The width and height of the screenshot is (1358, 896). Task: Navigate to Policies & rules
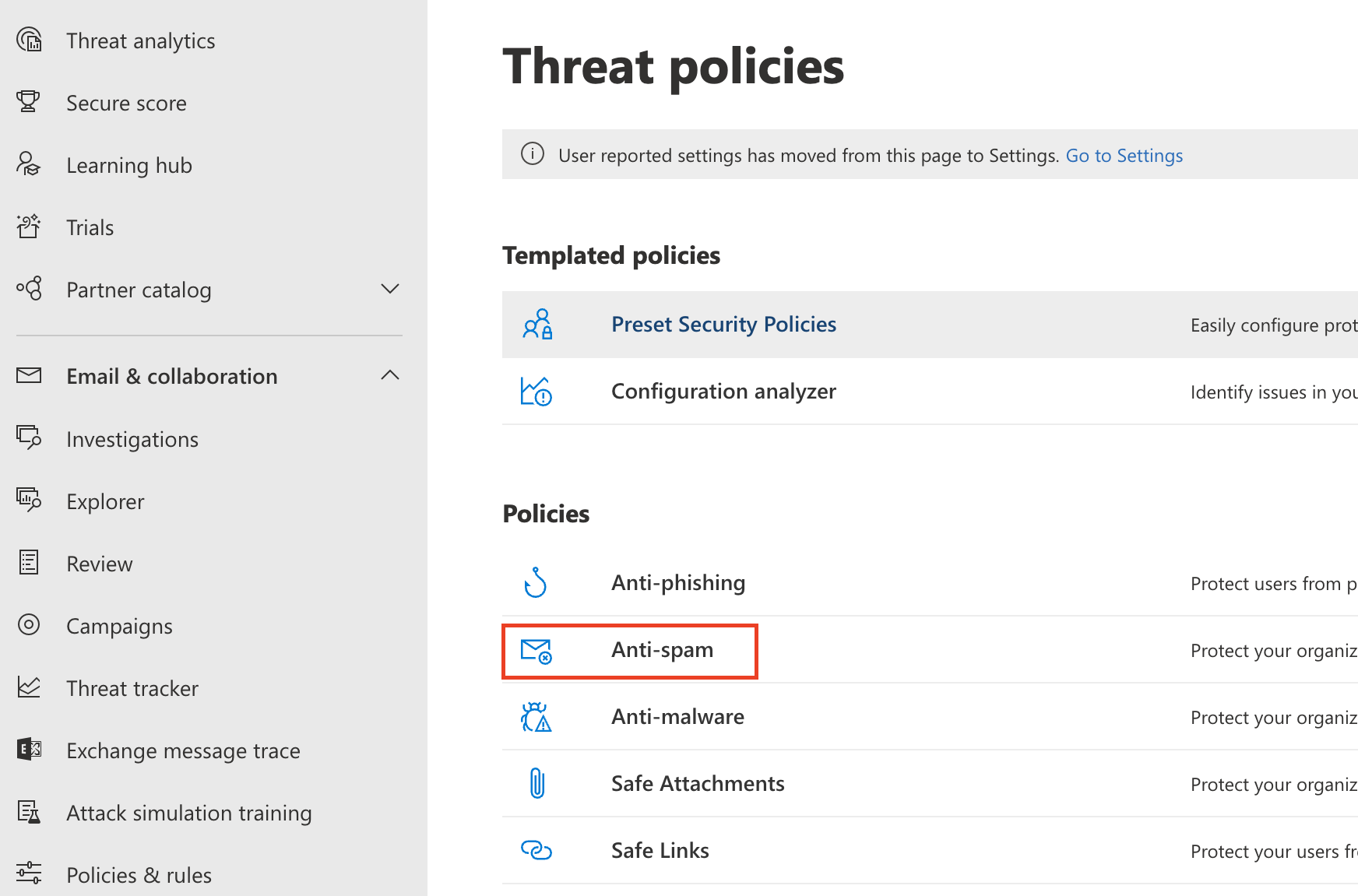pos(139,874)
